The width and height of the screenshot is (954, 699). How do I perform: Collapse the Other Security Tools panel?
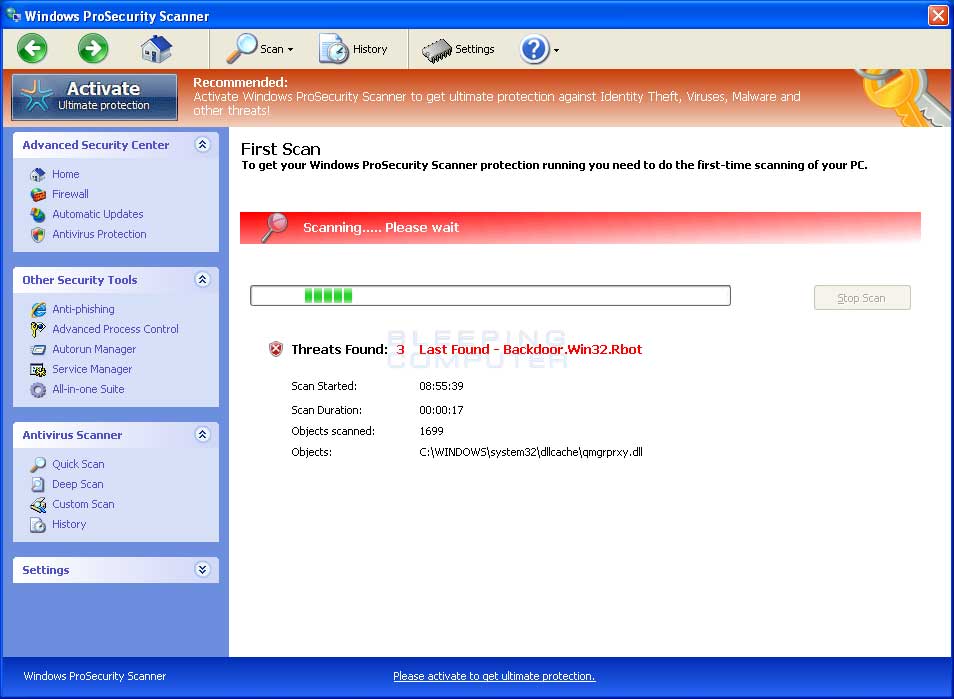[x=203, y=280]
